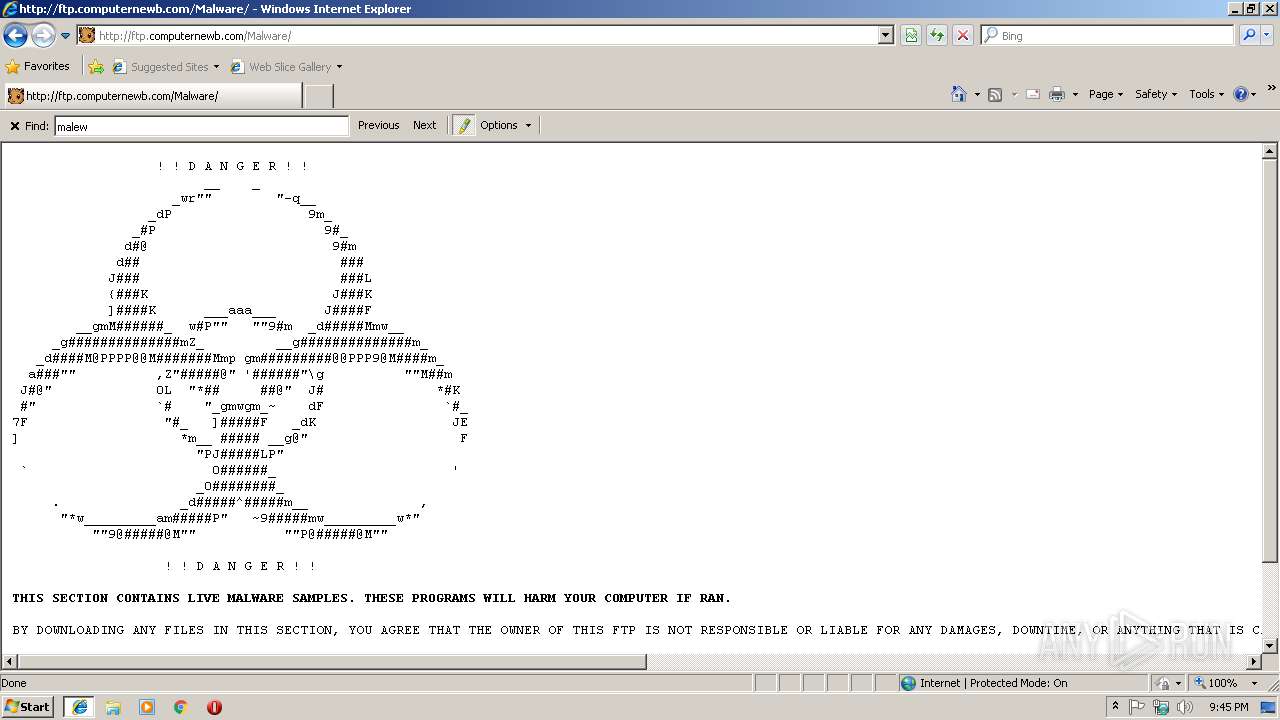Click the Show Desktop button
Image resolution: width=1280 pixels, height=720 pixels.
1269,707
